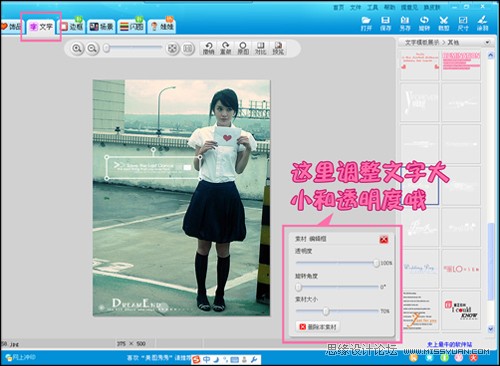This screenshot has width=500, height=366.
Task: Click the 旋转角度 rotation slider handle
Action: point(298,287)
